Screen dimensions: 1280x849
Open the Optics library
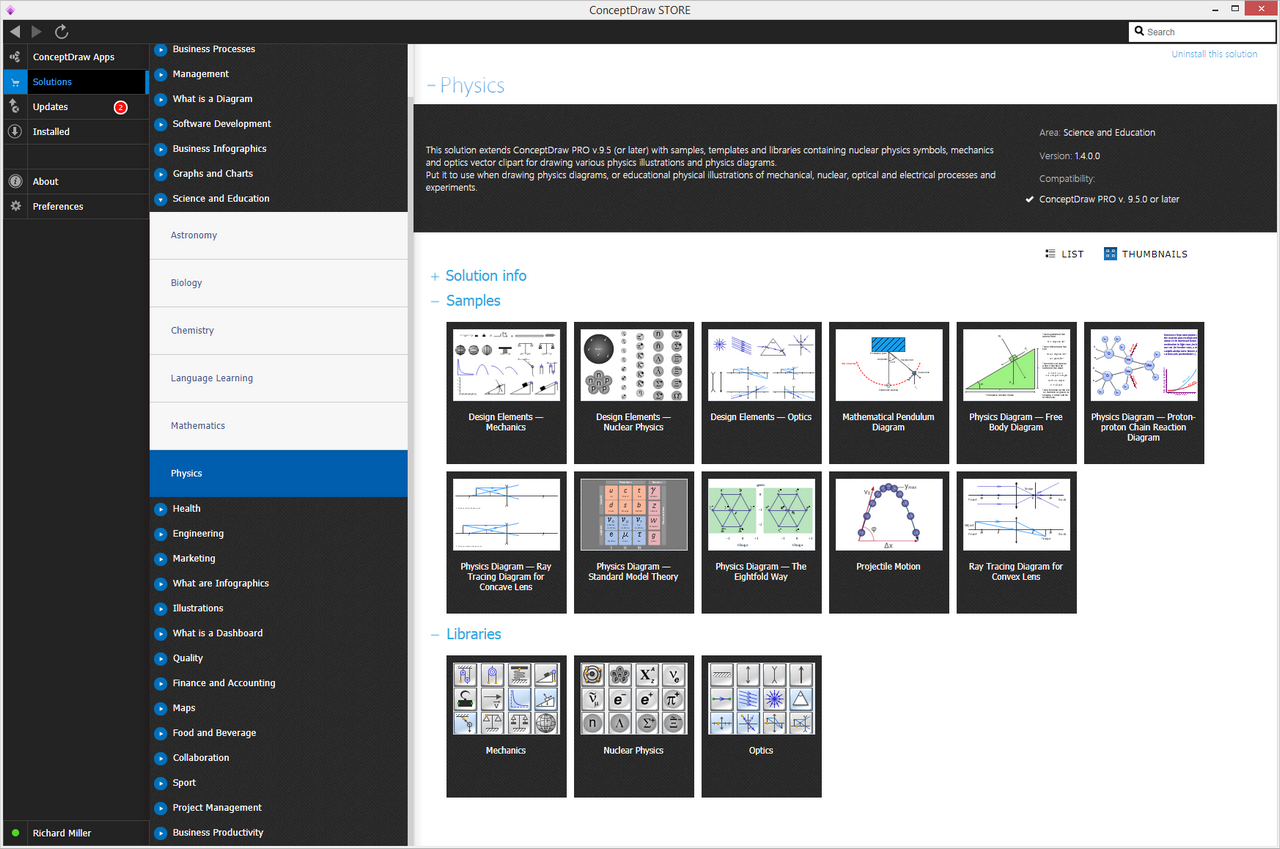click(761, 726)
